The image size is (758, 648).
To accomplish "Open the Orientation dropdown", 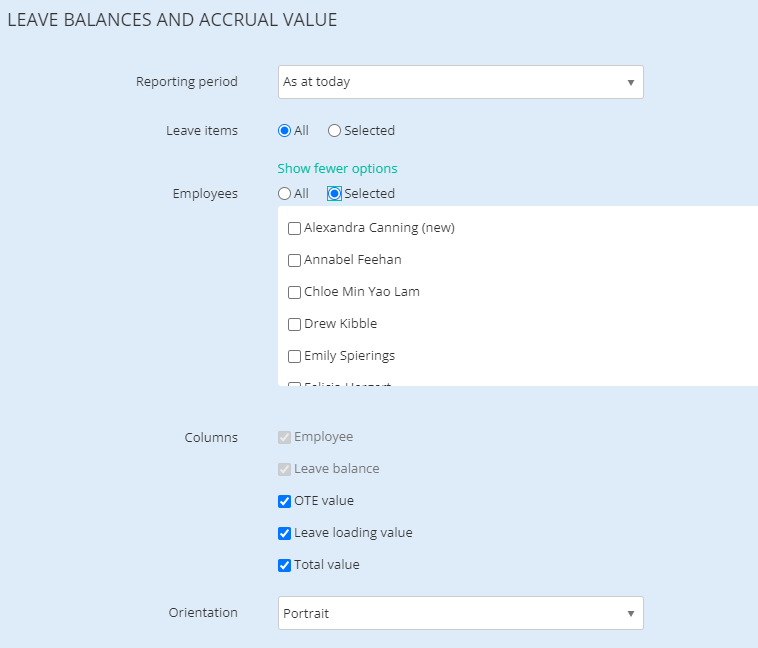I will click(460, 613).
